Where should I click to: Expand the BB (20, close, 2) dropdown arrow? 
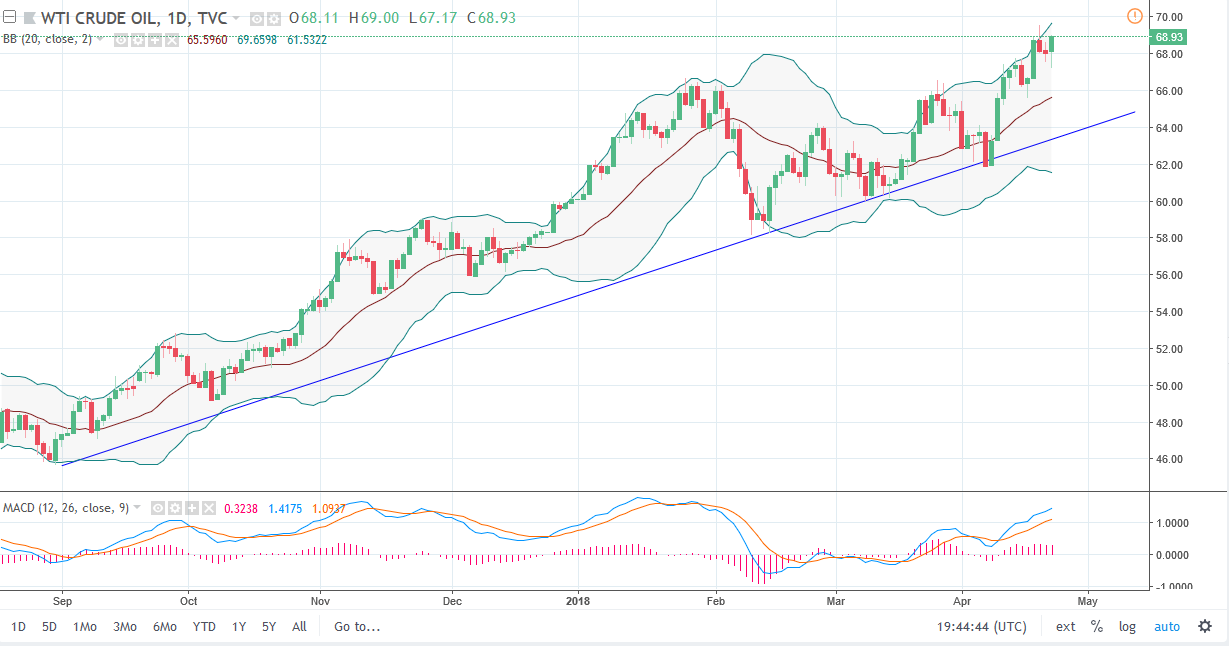(100, 38)
